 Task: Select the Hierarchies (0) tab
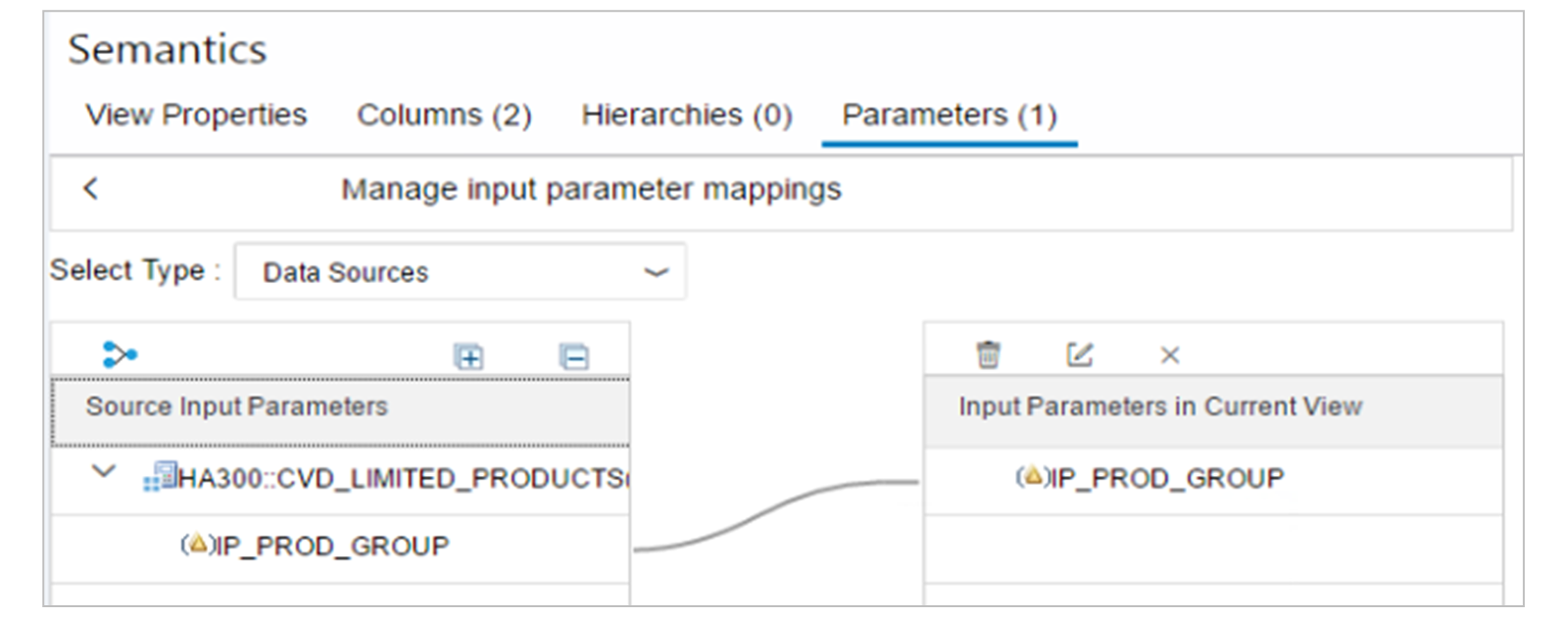click(686, 116)
